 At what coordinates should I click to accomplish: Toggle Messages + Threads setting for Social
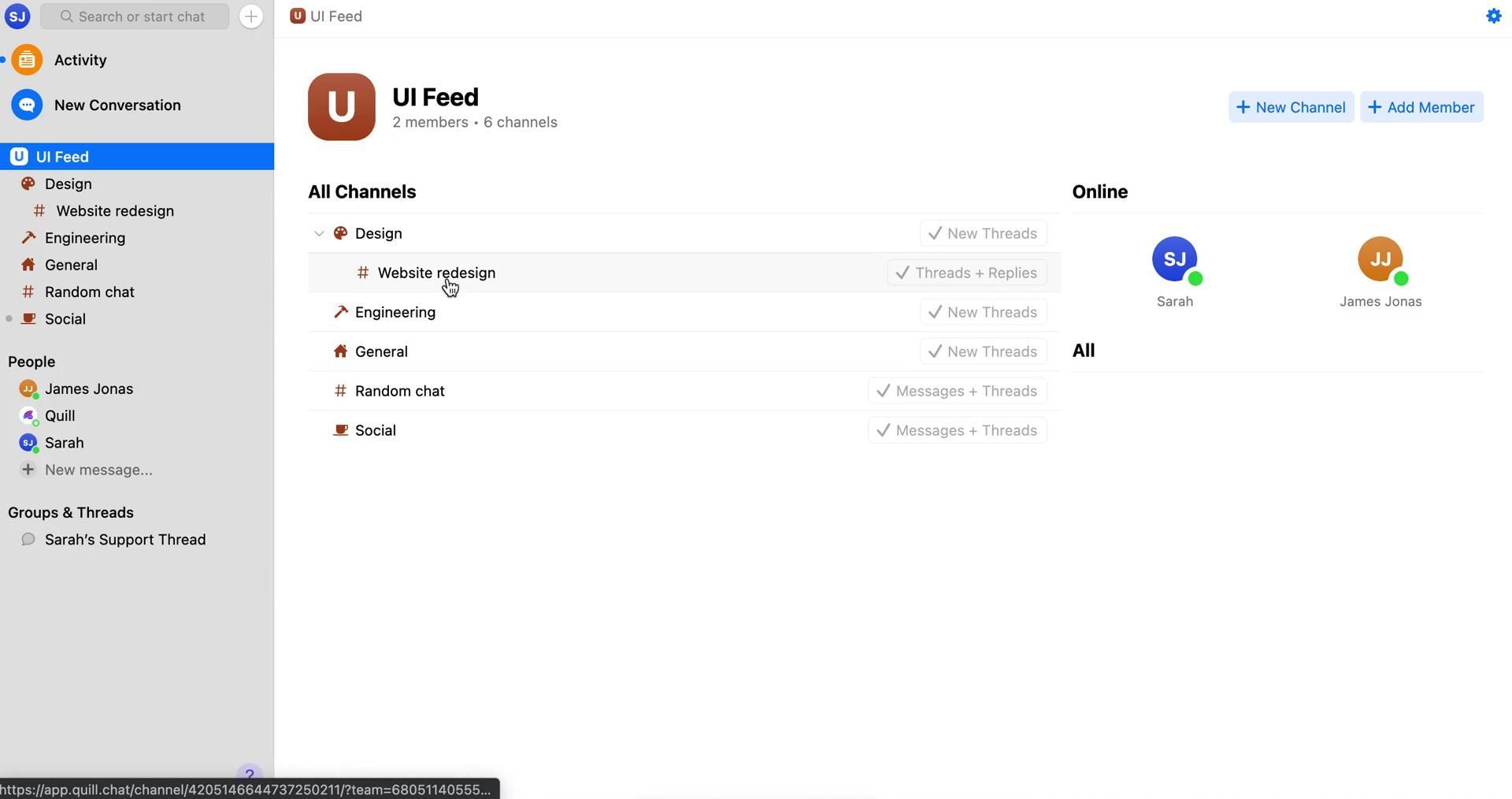[957, 430]
